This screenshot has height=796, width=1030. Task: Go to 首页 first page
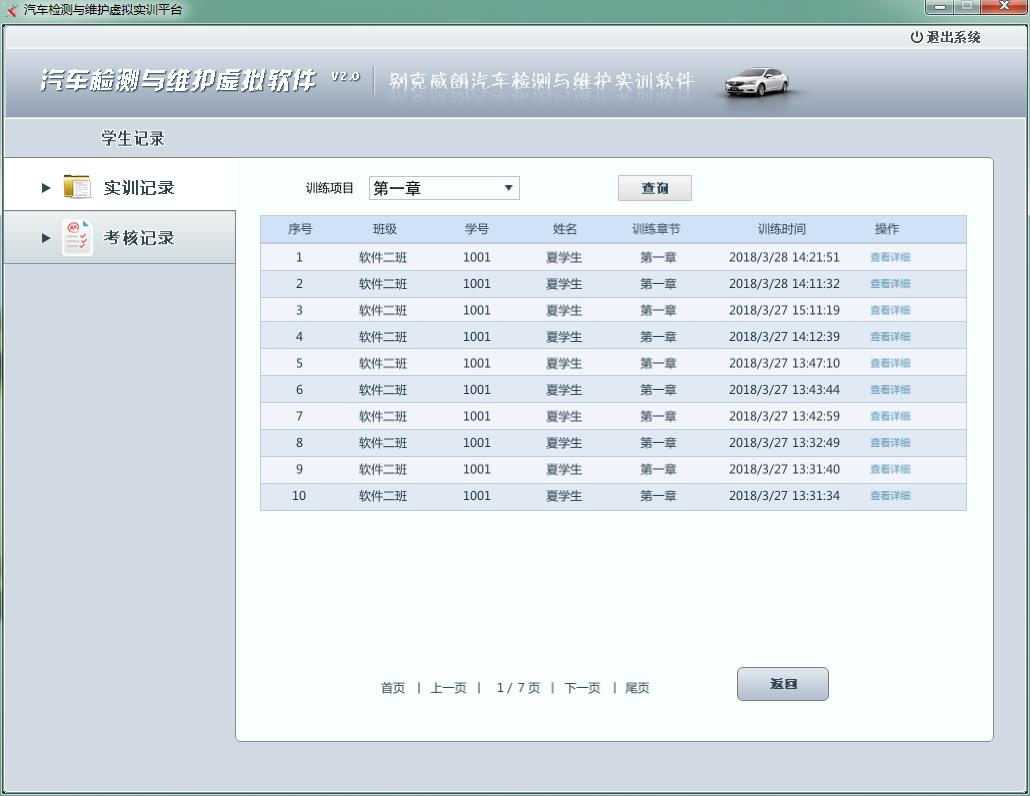pos(393,688)
